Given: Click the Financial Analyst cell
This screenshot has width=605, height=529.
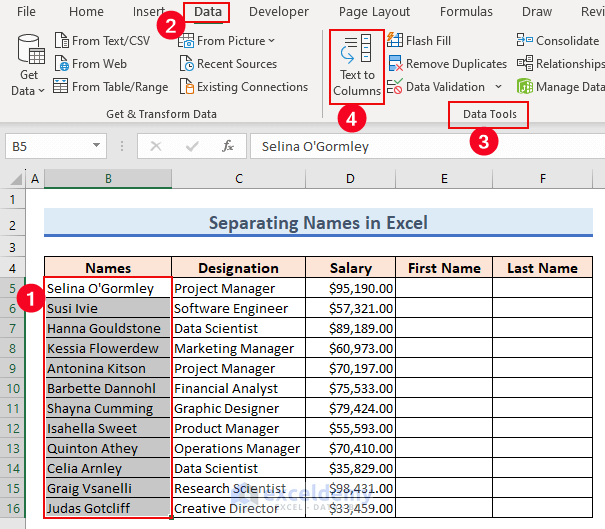Looking at the screenshot, I should tap(239, 388).
